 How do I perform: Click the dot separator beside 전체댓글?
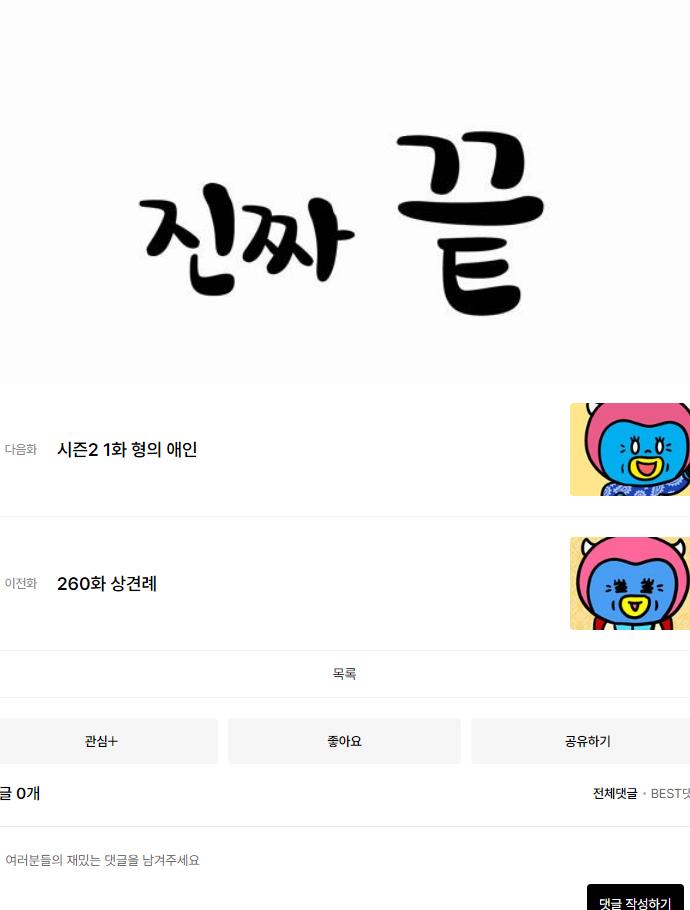(x=644, y=794)
